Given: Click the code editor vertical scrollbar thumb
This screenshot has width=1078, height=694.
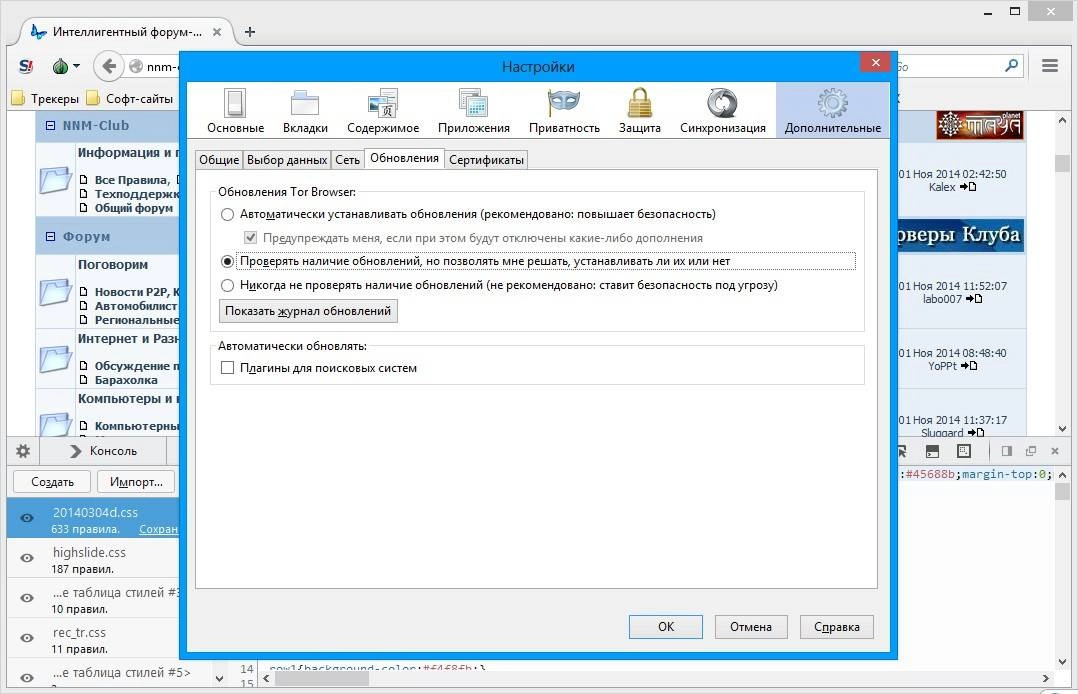Looking at the screenshot, I should coord(1063,492).
